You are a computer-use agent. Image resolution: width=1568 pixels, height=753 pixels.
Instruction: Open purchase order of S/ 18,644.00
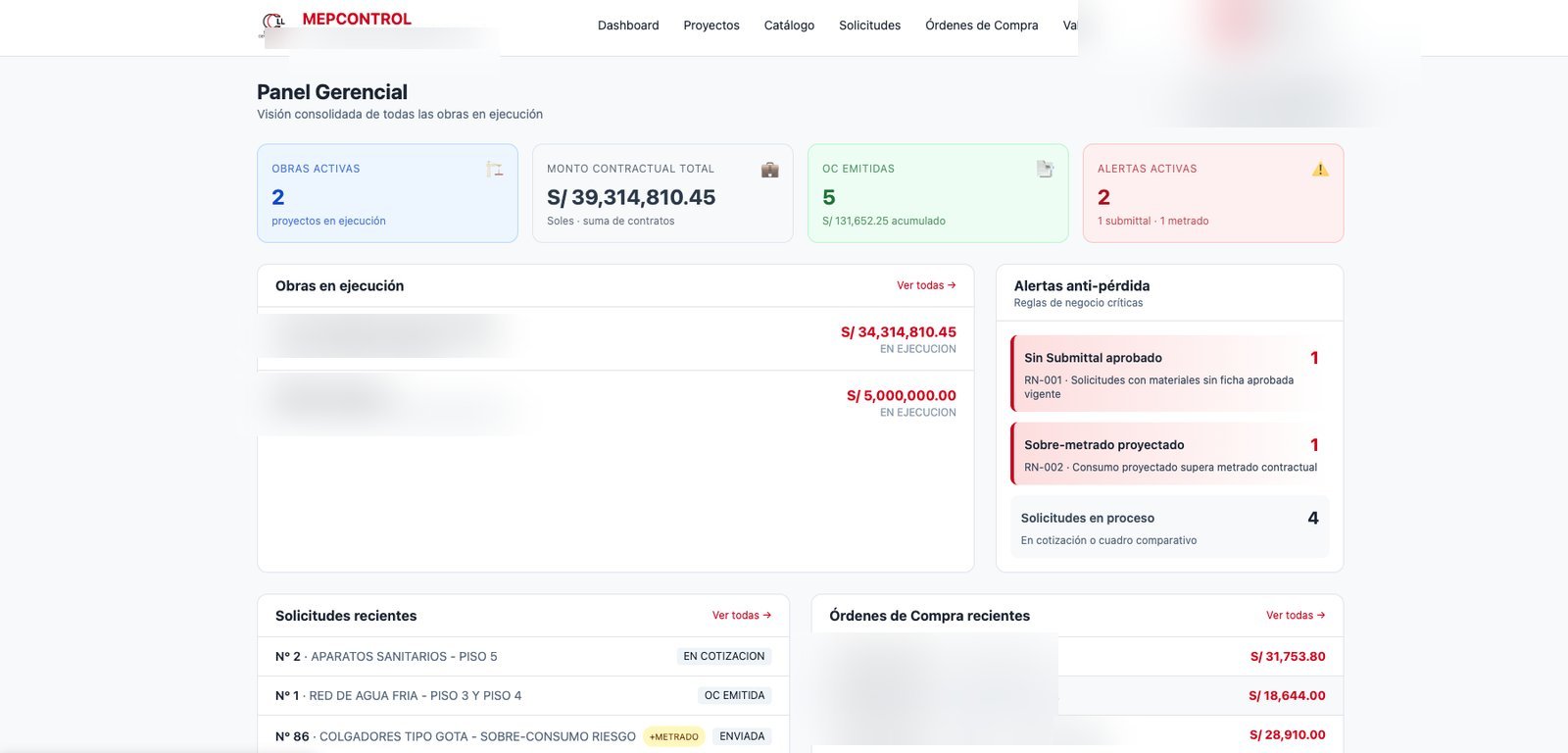click(x=1077, y=696)
